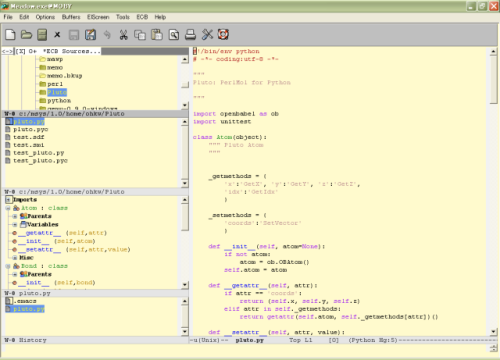Click the Parents node icon under Atom
Viewport: 500px width, 360px height.
[x=23, y=216]
